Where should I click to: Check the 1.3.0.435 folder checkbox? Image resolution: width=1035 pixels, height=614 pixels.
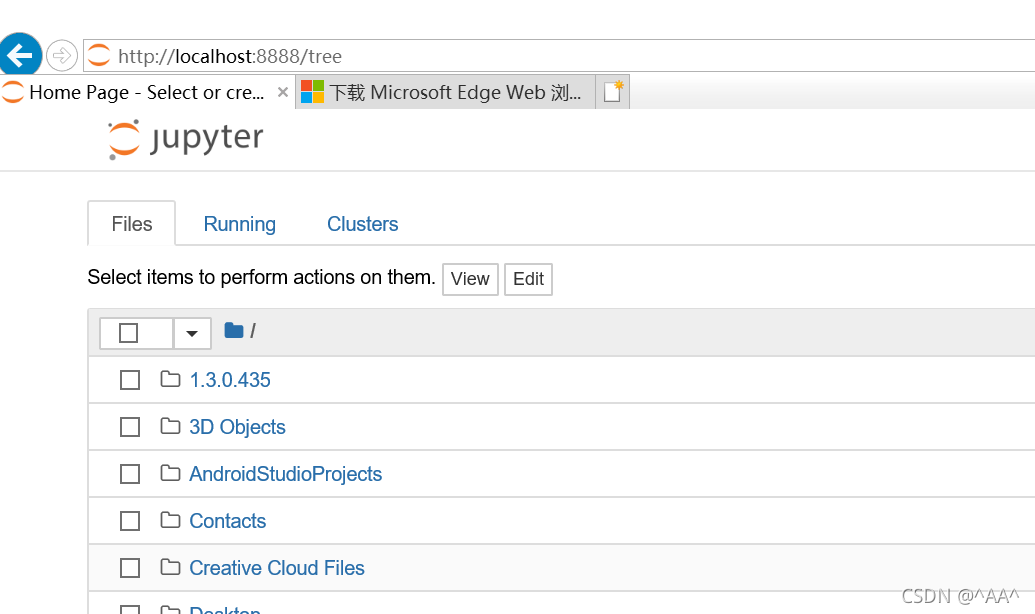point(130,380)
